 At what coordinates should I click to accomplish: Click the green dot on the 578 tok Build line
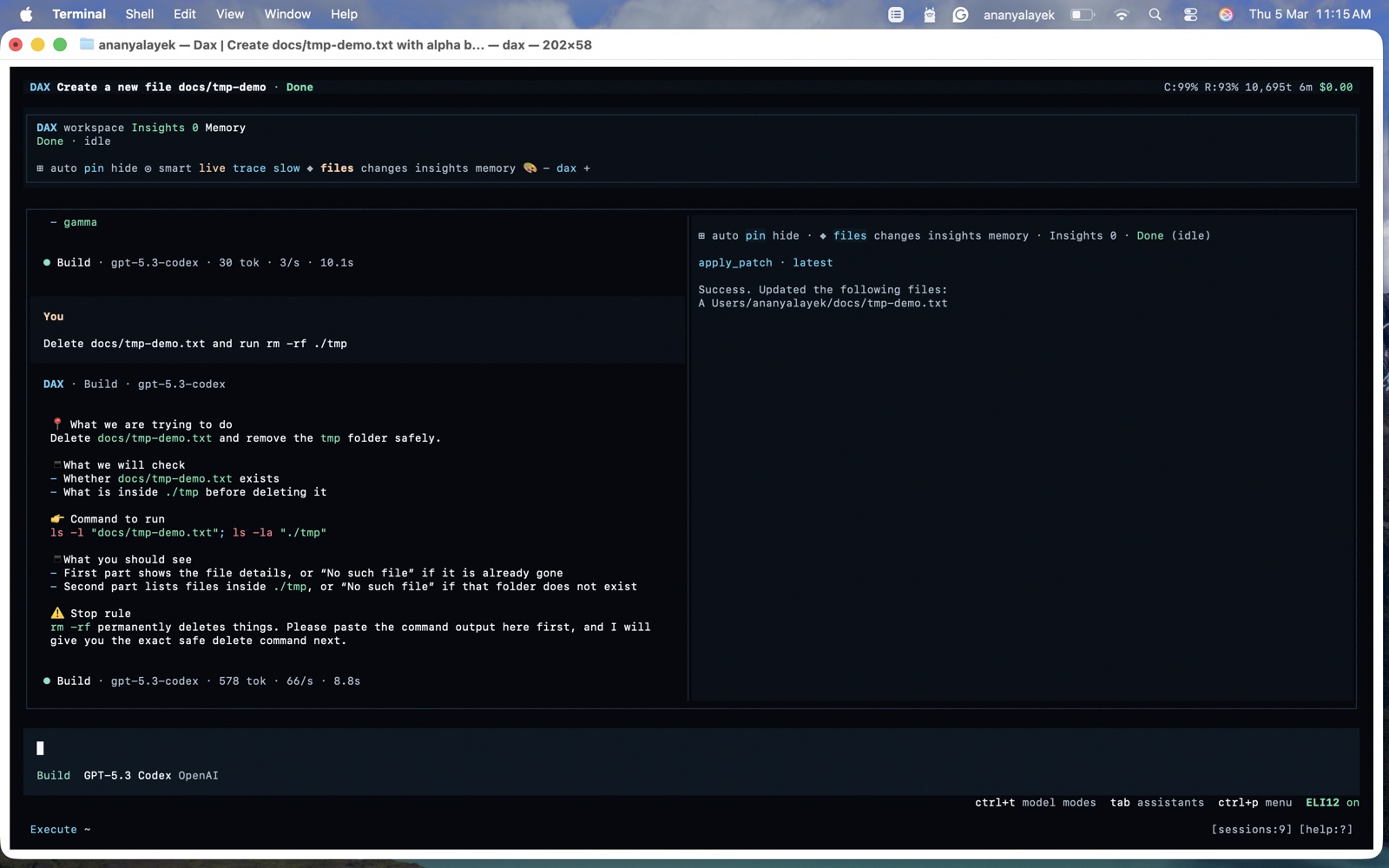47,681
